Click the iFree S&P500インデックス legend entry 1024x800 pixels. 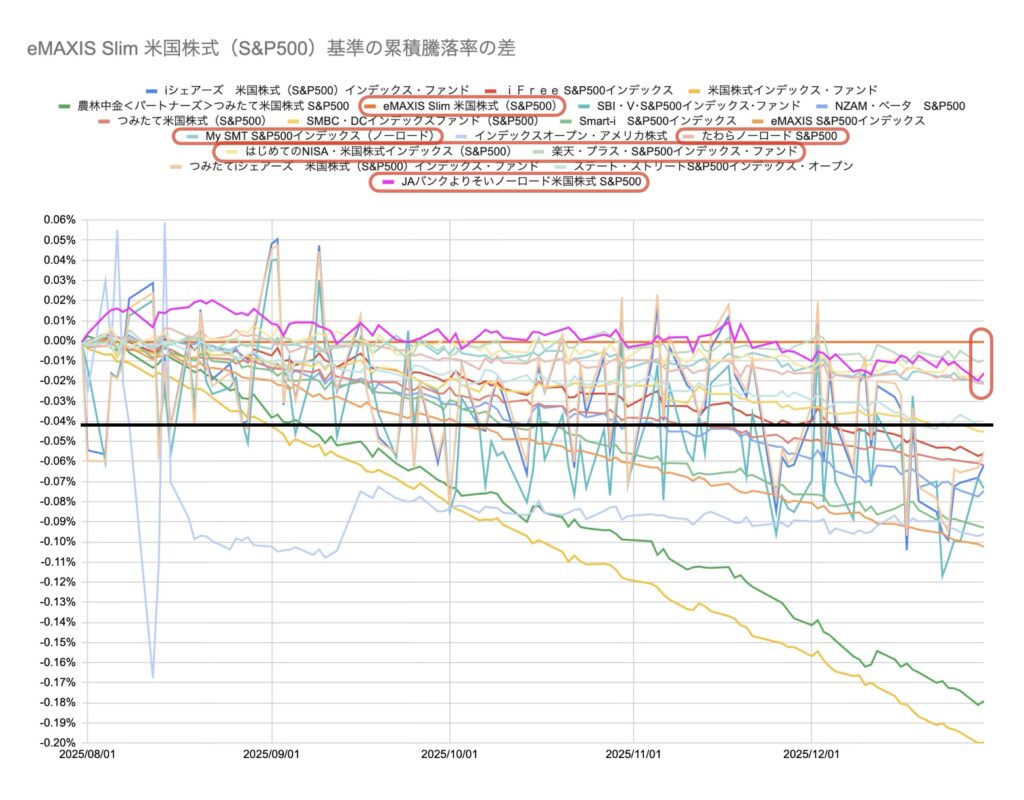(x=590, y=90)
